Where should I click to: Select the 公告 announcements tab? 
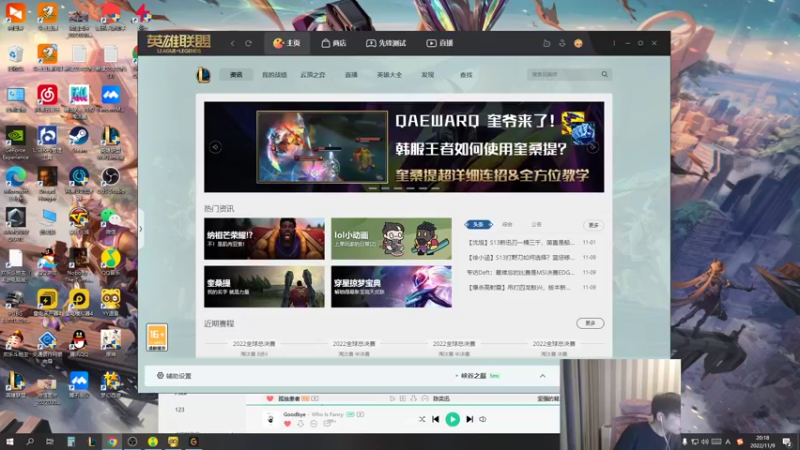tap(536, 224)
